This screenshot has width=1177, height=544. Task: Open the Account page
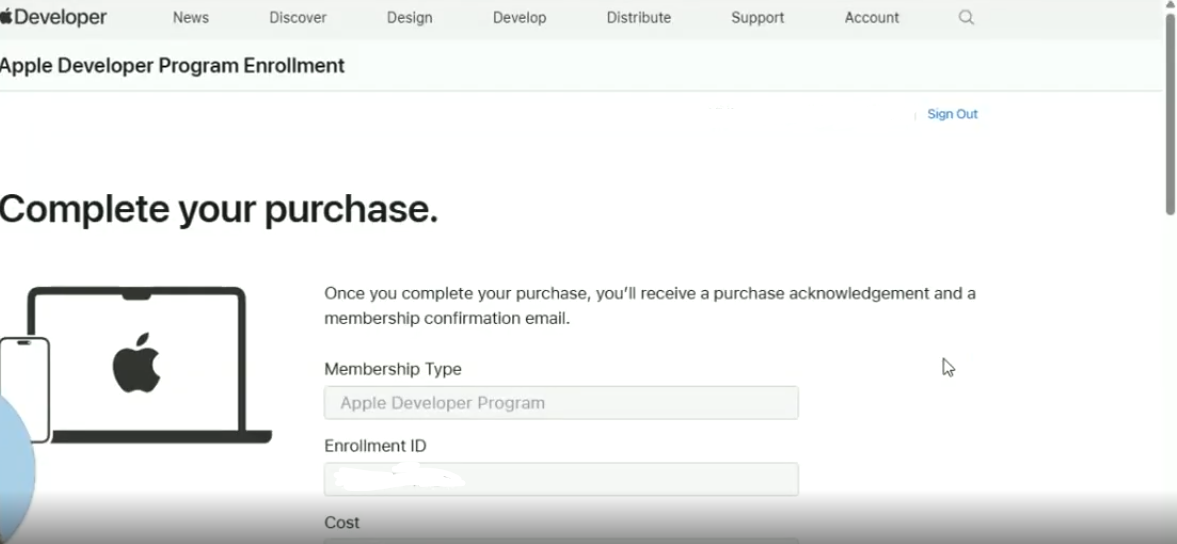point(872,17)
